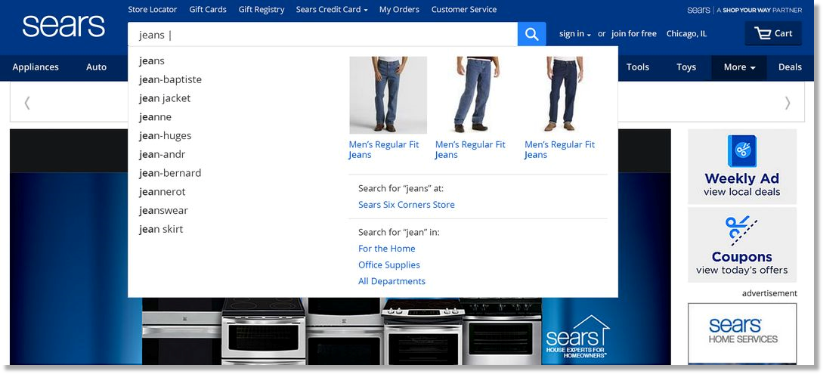Open the shopping Cart
The image size is (824, 375).
pos(773,34)
